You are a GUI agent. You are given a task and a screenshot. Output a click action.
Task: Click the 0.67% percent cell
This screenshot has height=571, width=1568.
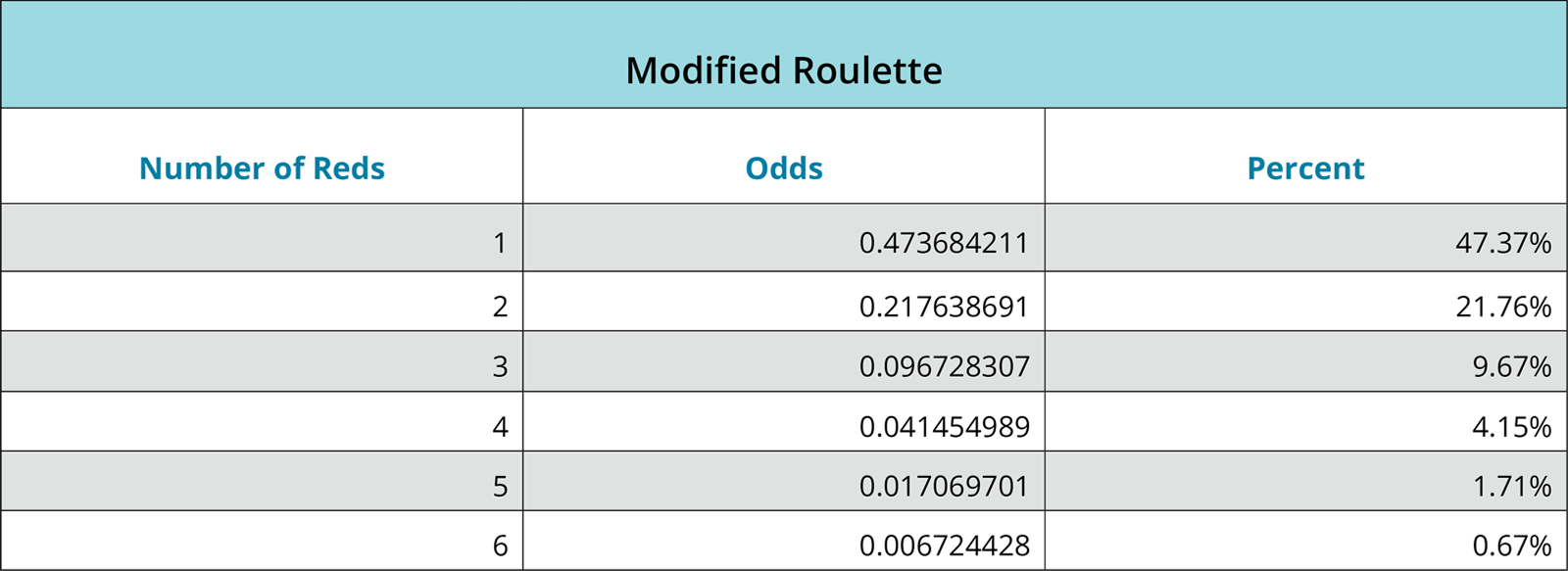click(1511, 546)
